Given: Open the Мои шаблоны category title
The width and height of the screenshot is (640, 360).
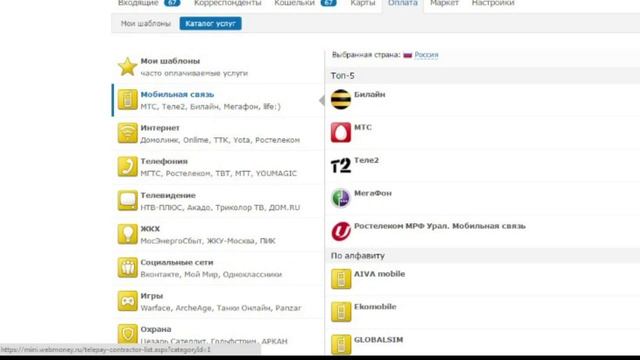Looking at the screenshot, I should coord(170,61).
